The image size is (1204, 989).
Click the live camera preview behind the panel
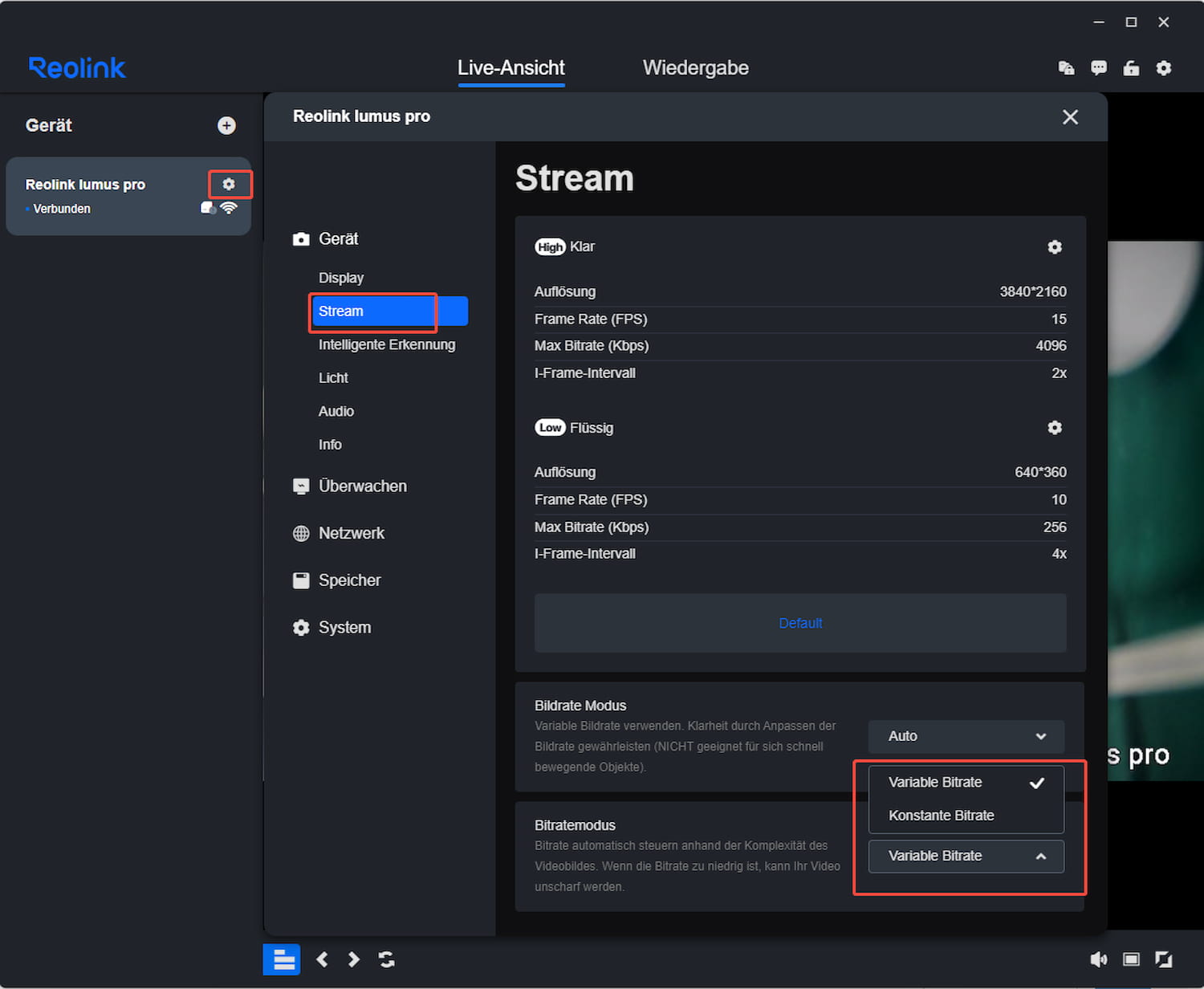(x=1156, y=511)
